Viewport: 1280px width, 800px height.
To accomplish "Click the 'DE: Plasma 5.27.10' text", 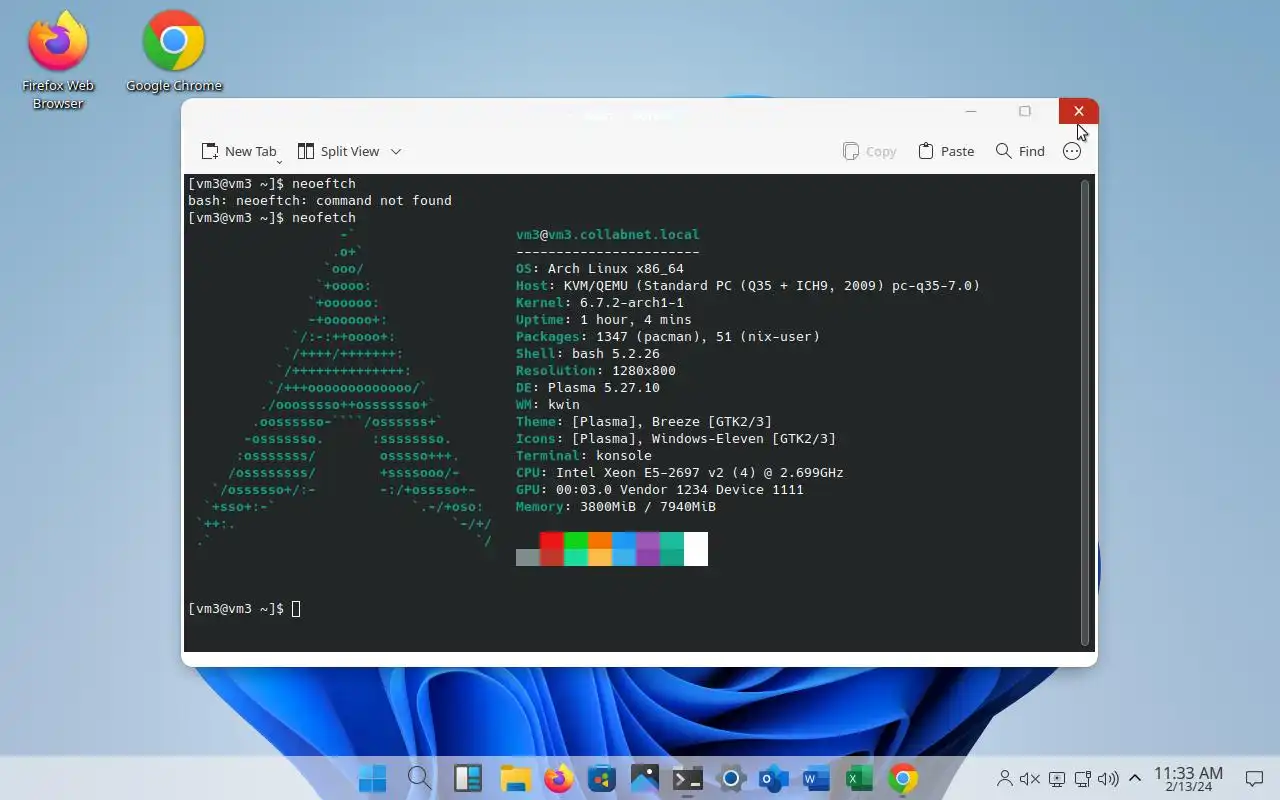I will coord(588,388).
